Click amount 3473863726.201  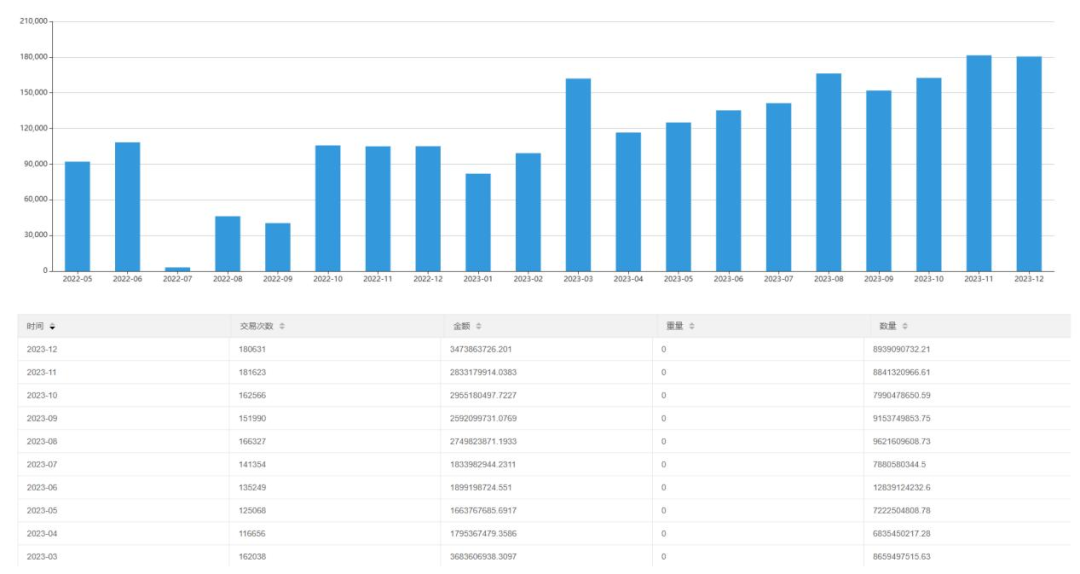click(481, 349)
